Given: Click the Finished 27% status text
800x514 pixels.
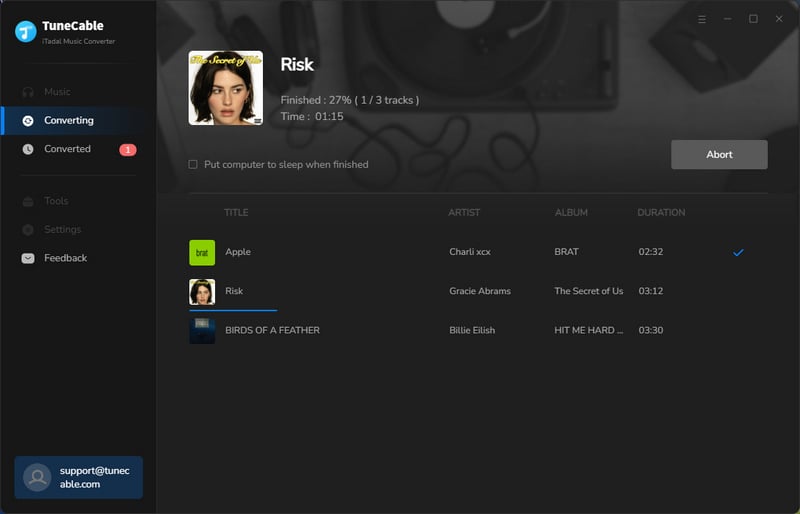Looking at the screenshot, I should pos(350,100).
